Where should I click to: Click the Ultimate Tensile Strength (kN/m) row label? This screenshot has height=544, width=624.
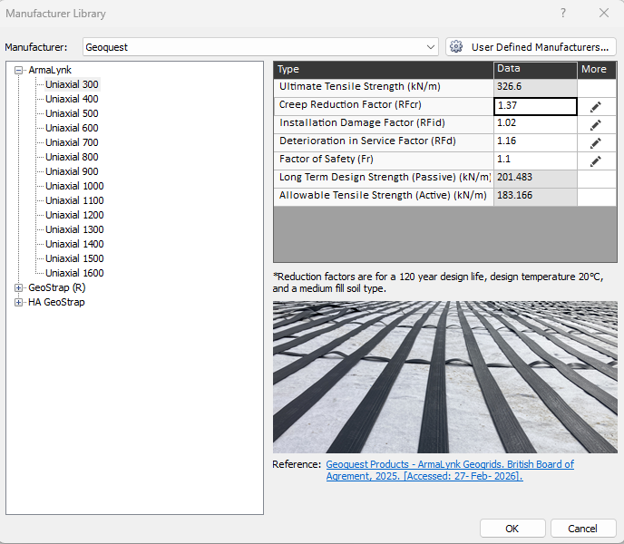coord(360,86)
